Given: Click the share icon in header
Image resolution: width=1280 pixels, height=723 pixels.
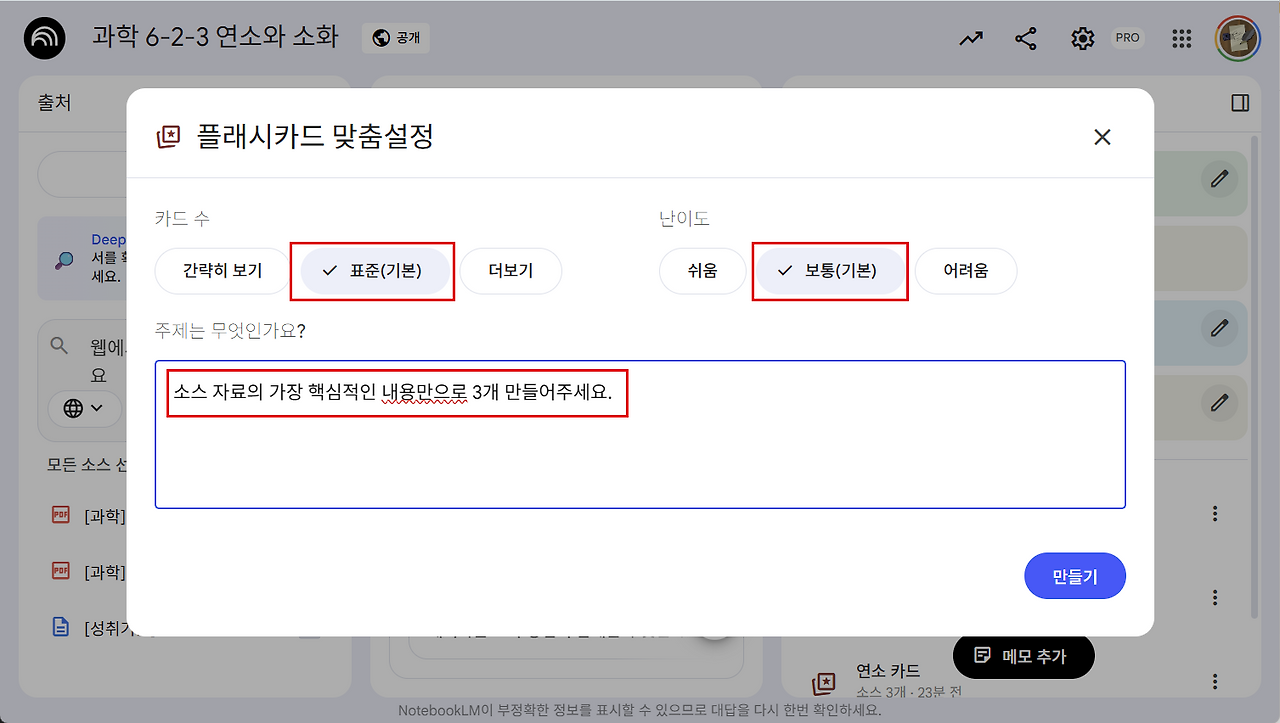Looking at the screenshot, I should point(1025,39).
